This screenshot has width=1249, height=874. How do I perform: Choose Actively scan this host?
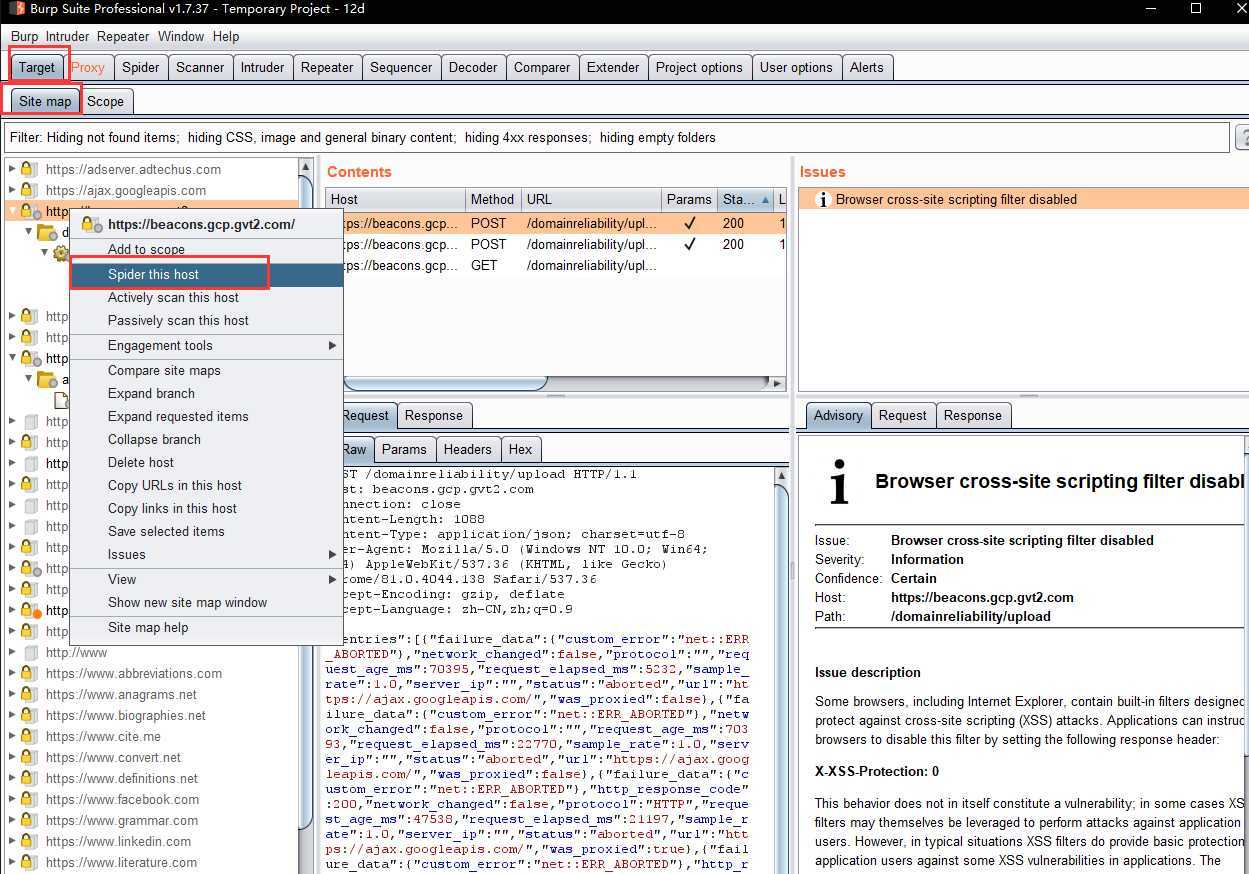click(207, 297)
